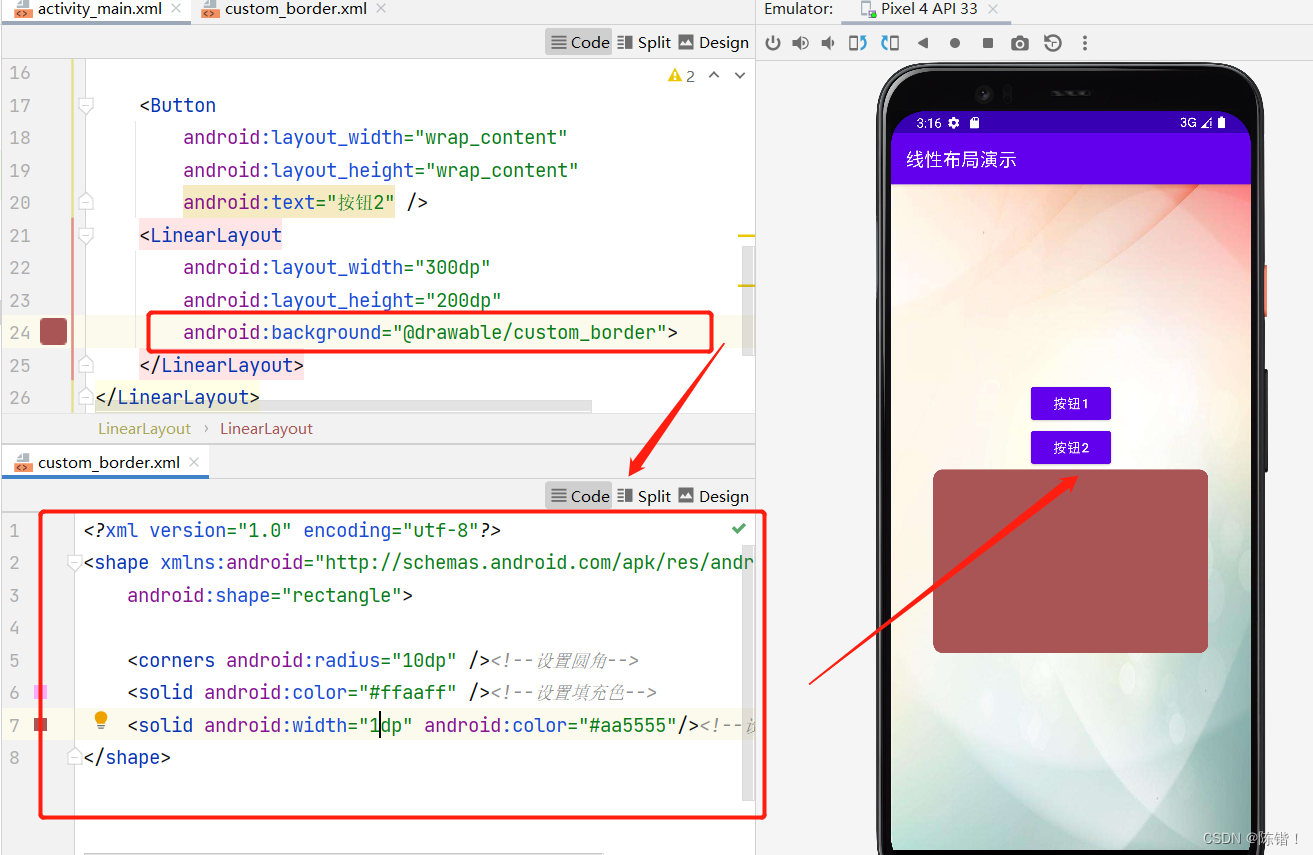Click the emulator volume down icon
This screenshot has height=855, width=1313.
(828, 43)
